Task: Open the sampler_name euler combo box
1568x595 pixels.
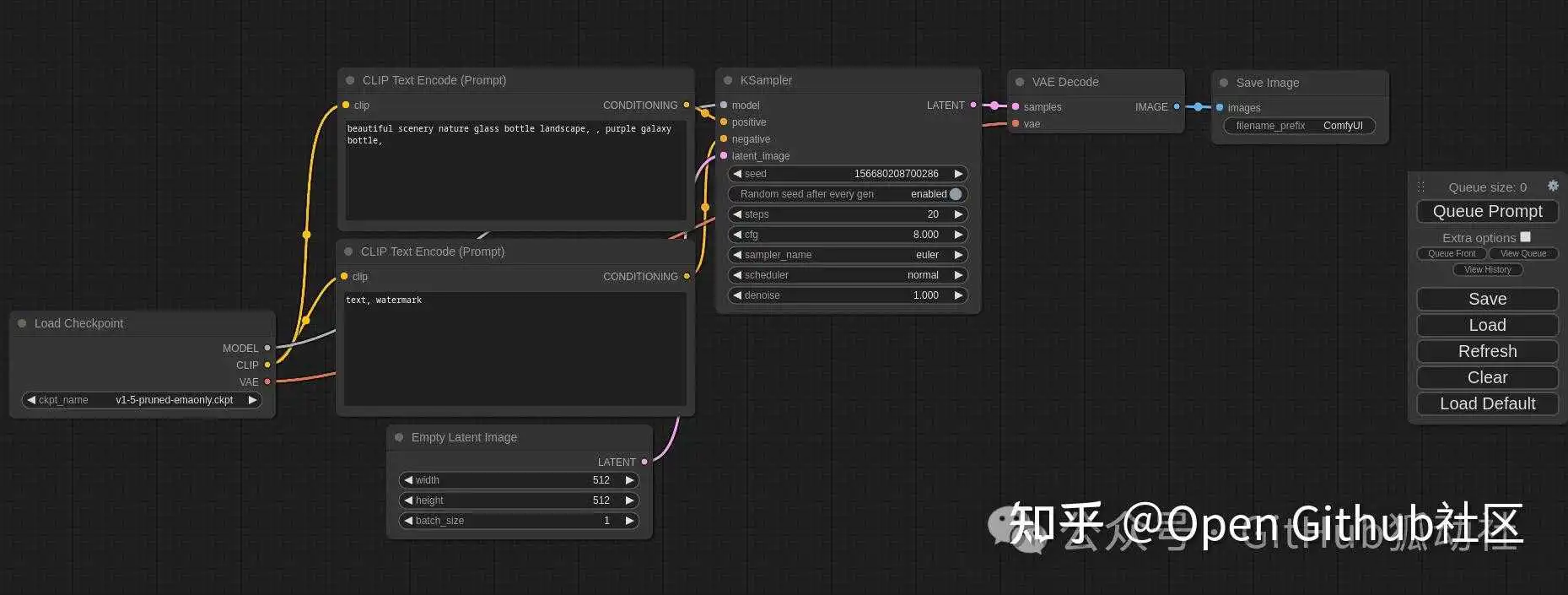Action: pos(848,255)
